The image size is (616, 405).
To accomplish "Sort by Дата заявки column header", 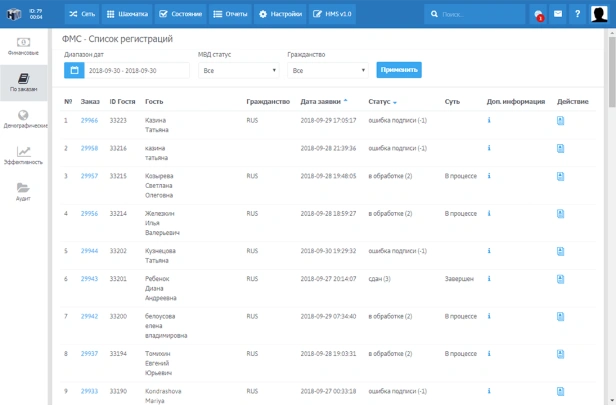I will click(x=320, y=101).
